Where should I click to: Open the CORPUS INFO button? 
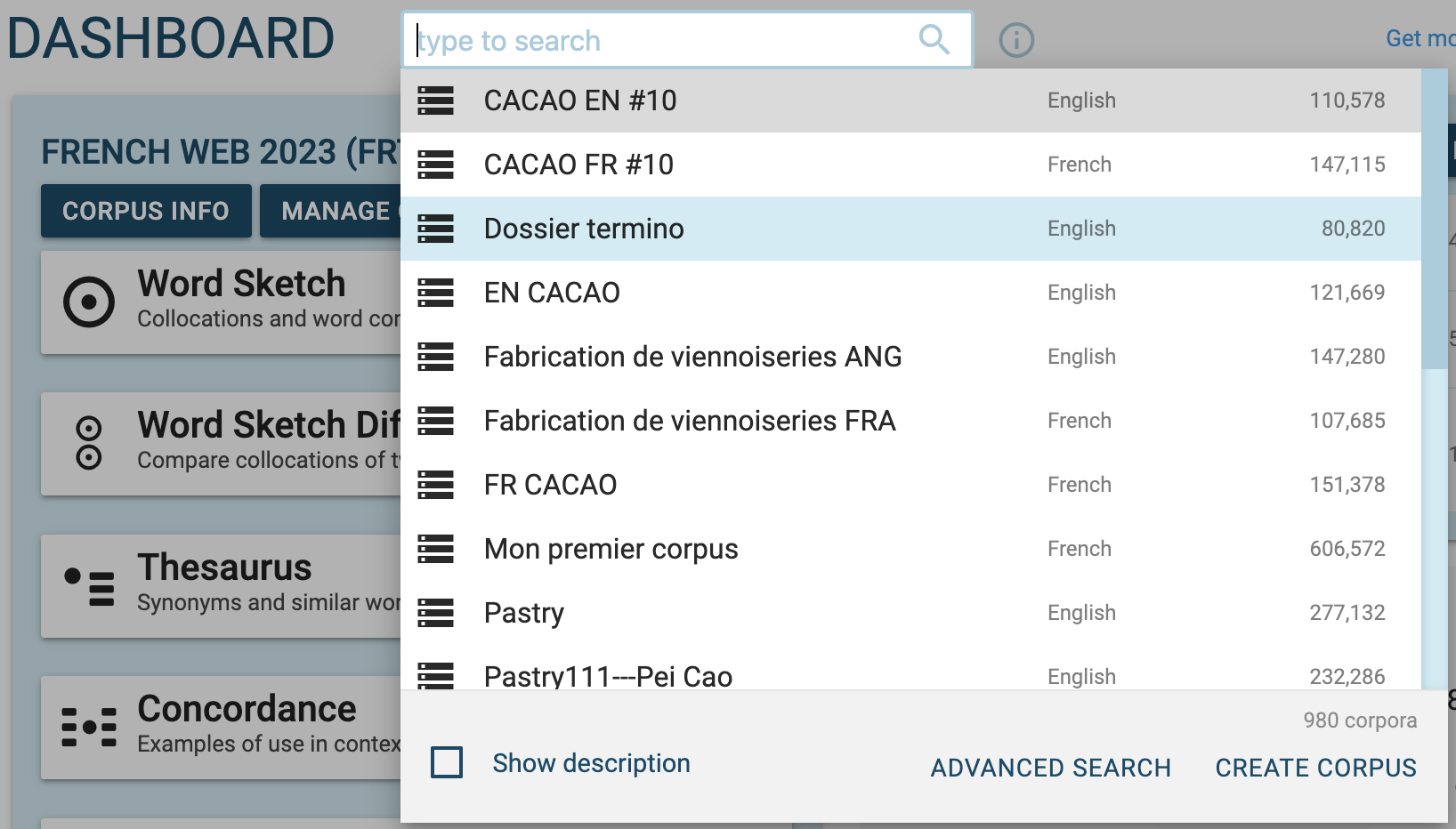click(x=146, y=211)
